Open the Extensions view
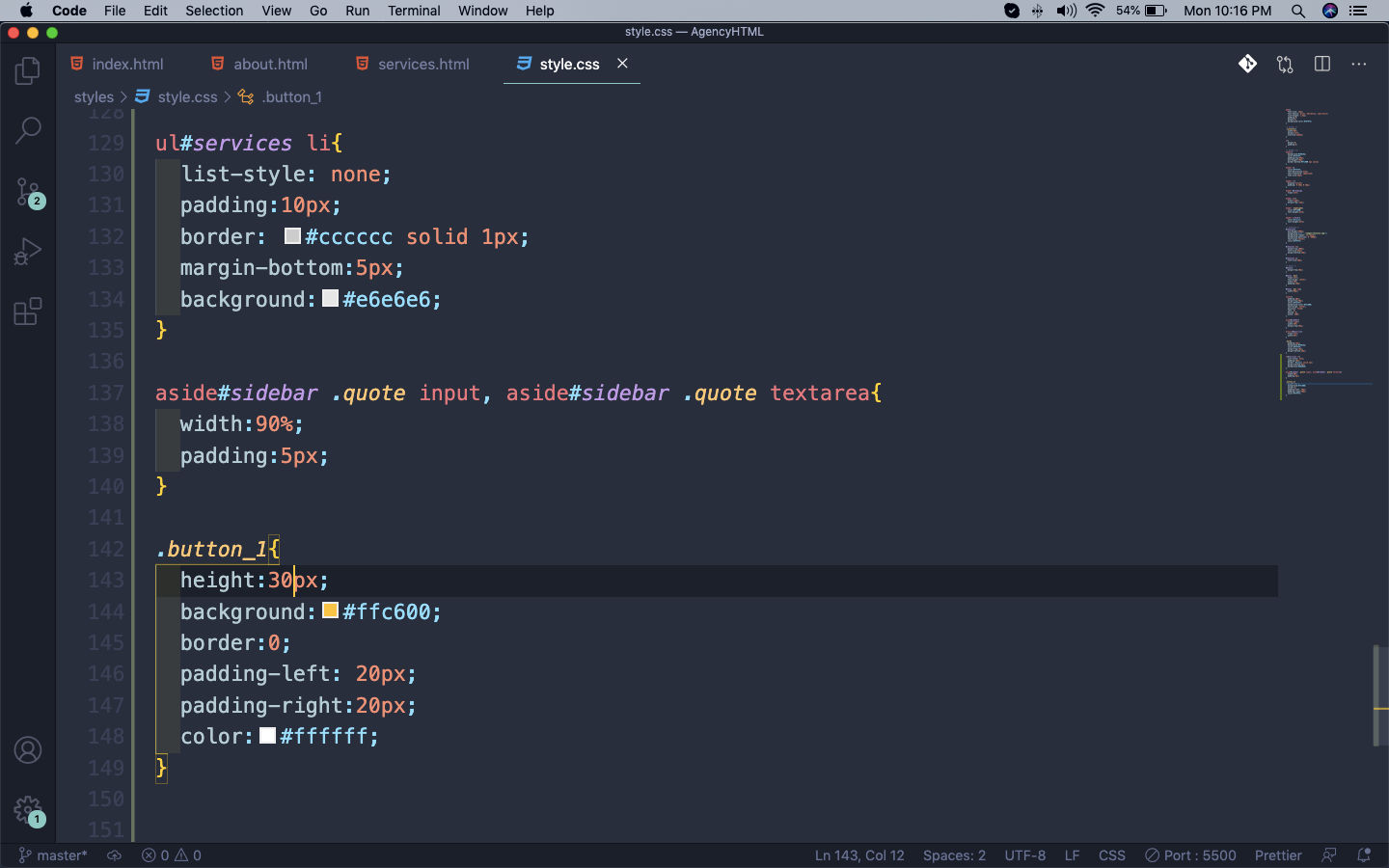1389x868 pixels. [x=28, y=312]
